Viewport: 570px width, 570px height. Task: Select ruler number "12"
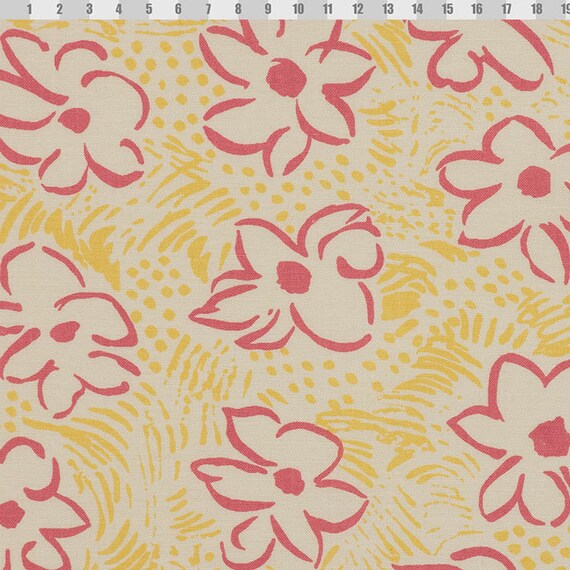[358, 9]
